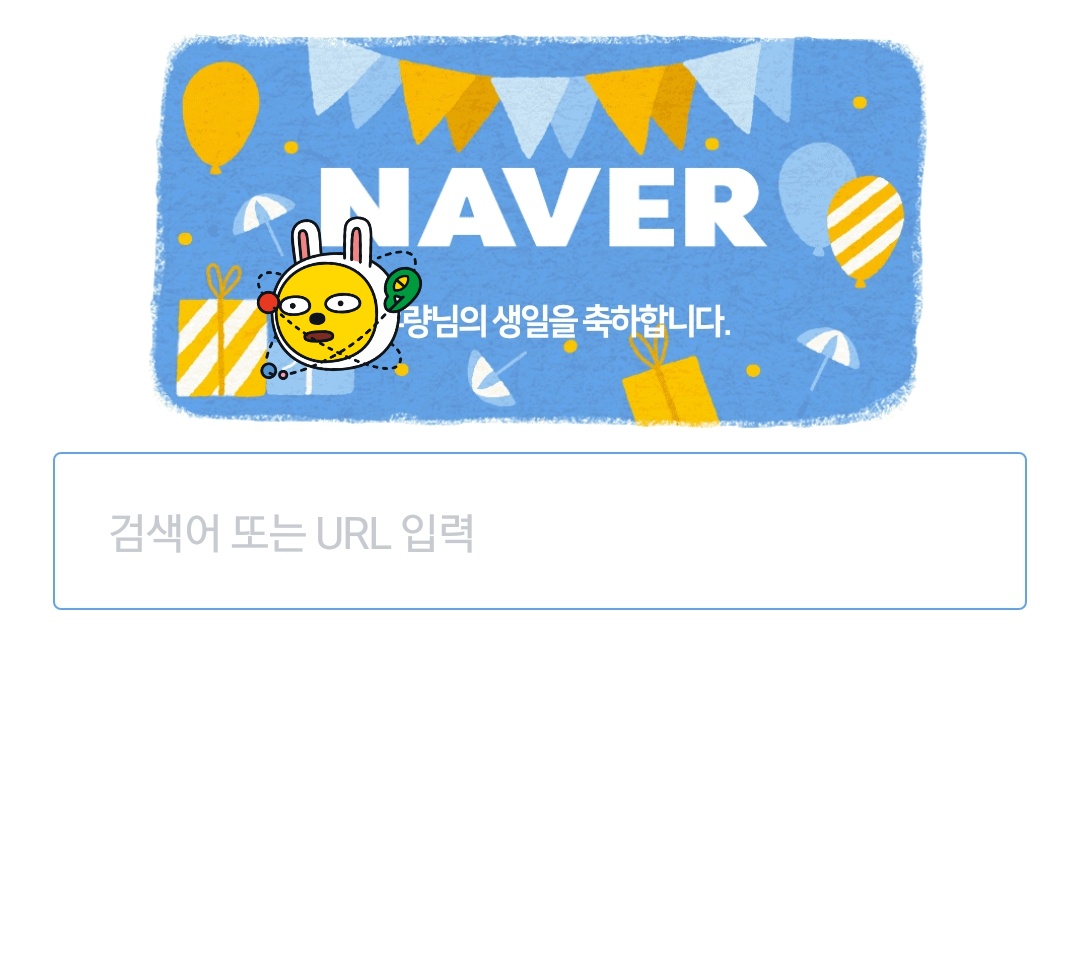Pop the solid yellow balloon
1080x977 pixels.
coord(220,116)
